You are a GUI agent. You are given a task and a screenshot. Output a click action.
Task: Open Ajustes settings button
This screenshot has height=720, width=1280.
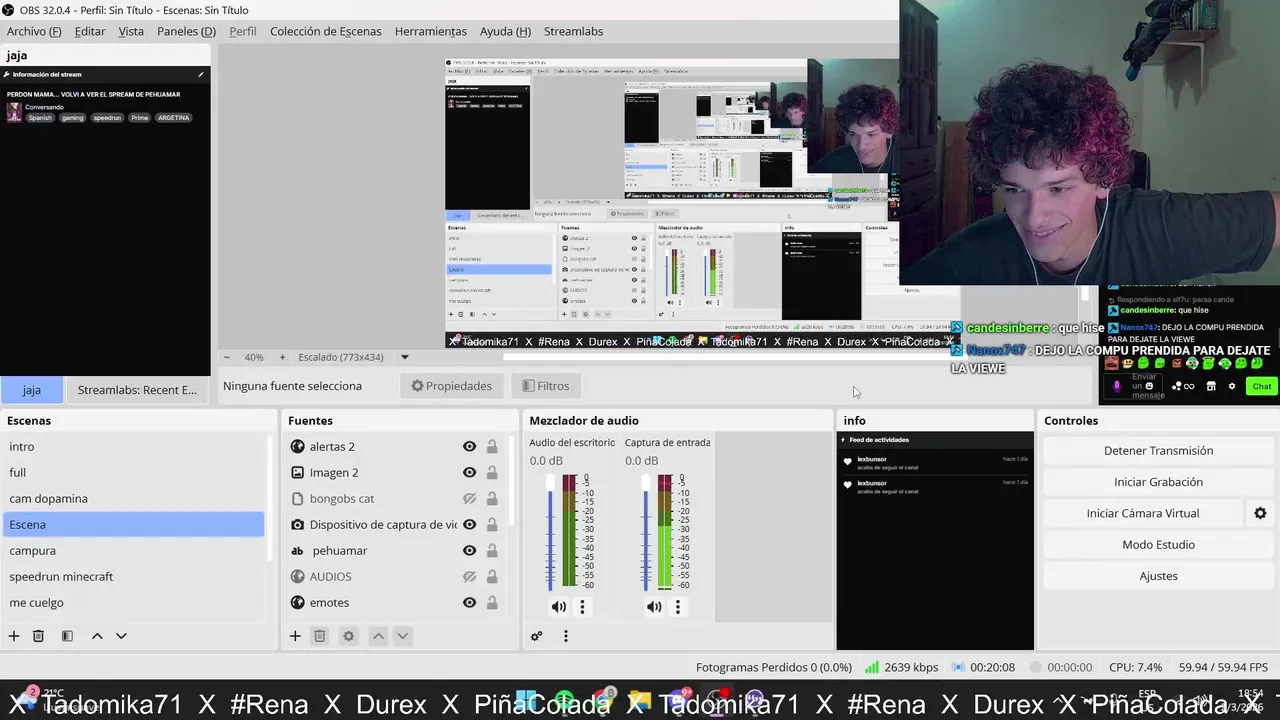pyautogui.click(x=1158, y=576)
